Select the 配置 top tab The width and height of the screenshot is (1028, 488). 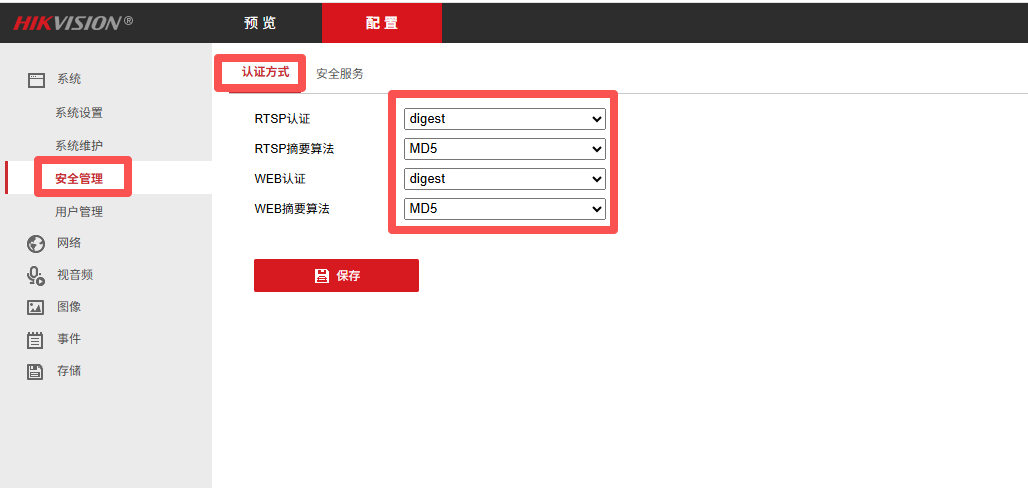tap(381, 23)
